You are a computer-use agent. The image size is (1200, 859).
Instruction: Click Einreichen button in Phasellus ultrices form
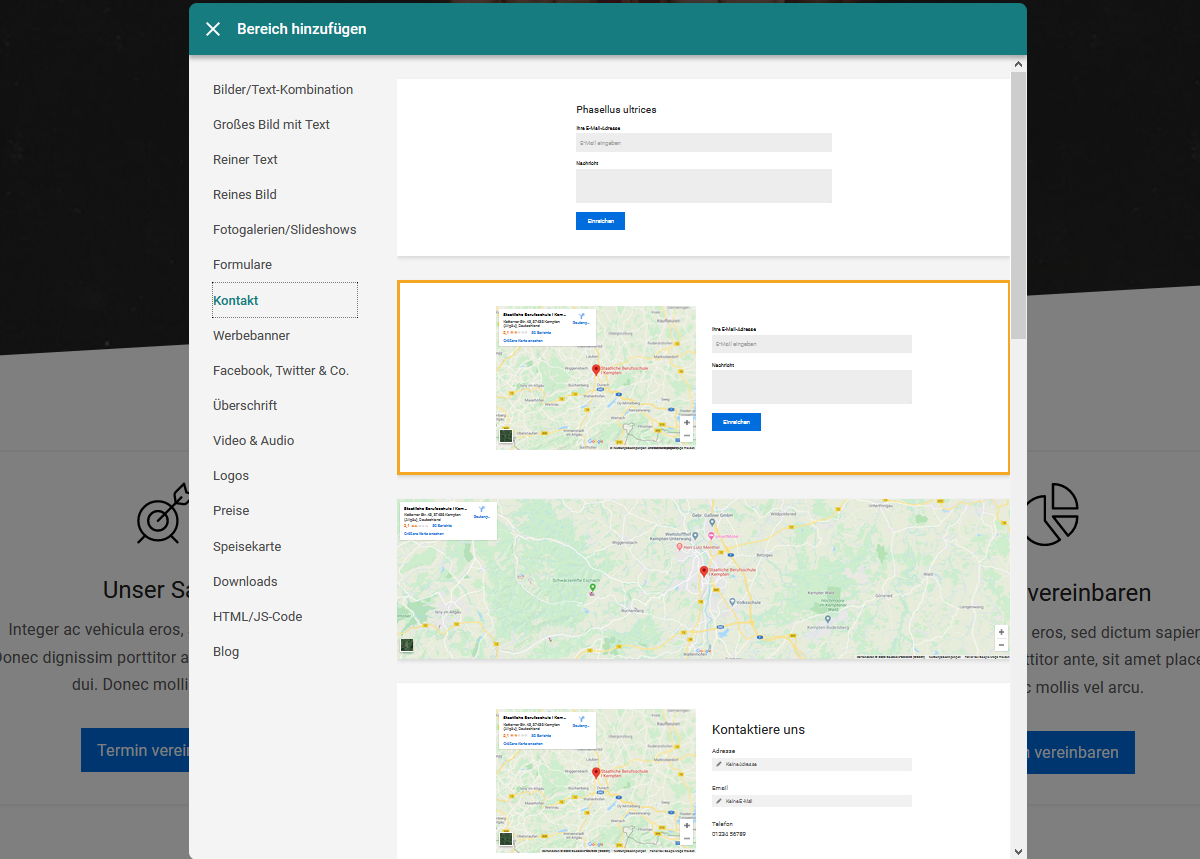tap(600, 221)
